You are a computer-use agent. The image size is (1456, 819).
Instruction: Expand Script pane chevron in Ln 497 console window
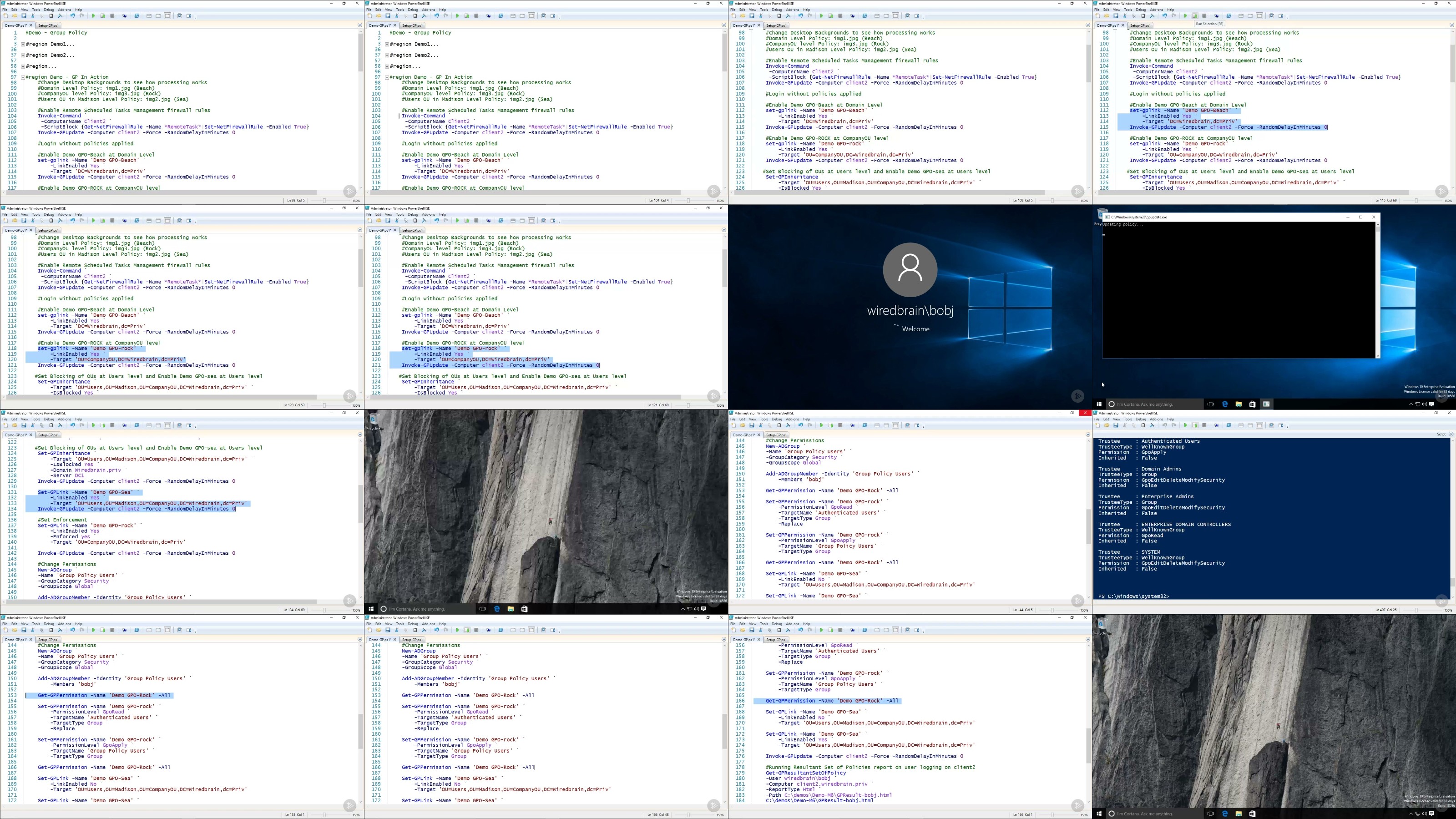coord(1451,434)
